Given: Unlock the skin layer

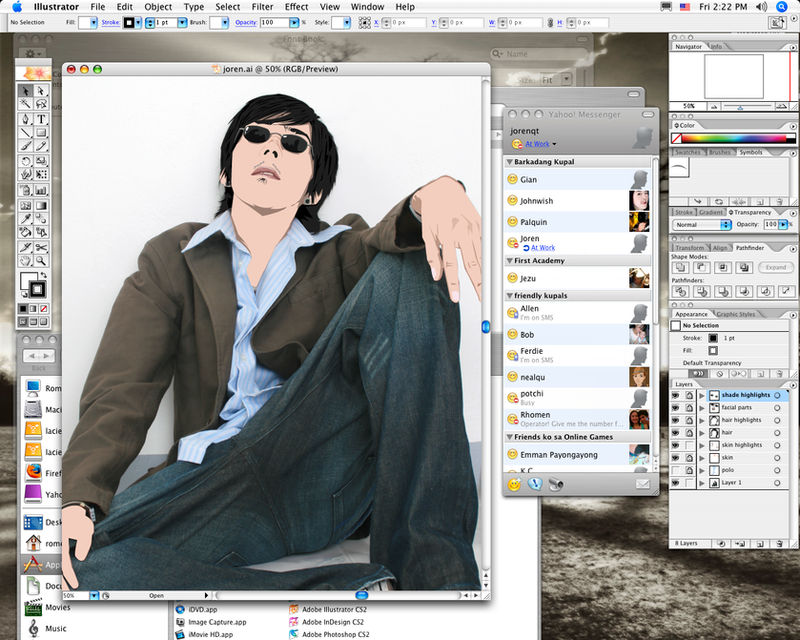Looking at the screenshot, I should point(689,458).
